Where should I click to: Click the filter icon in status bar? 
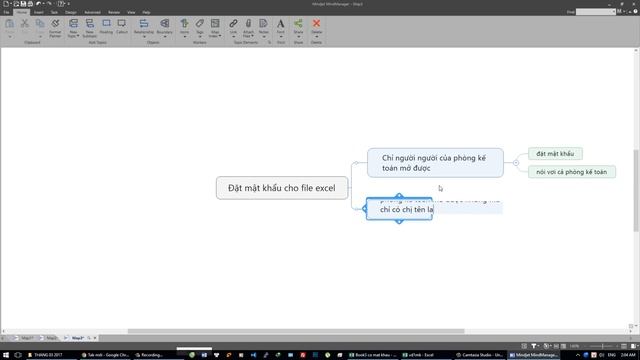[533, 346]
